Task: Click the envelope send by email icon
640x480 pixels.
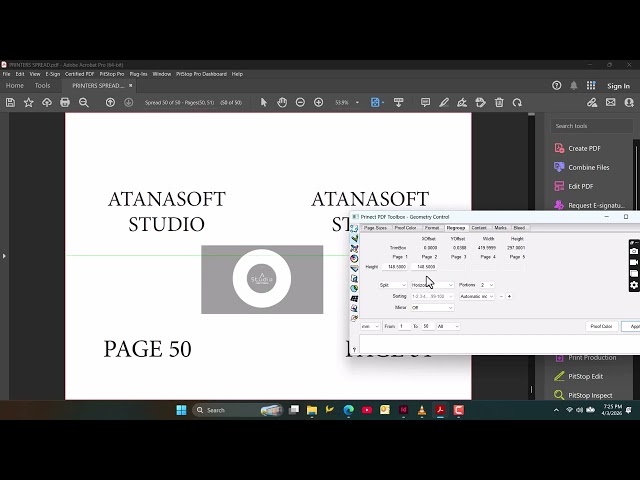Action: coord(611,102)
